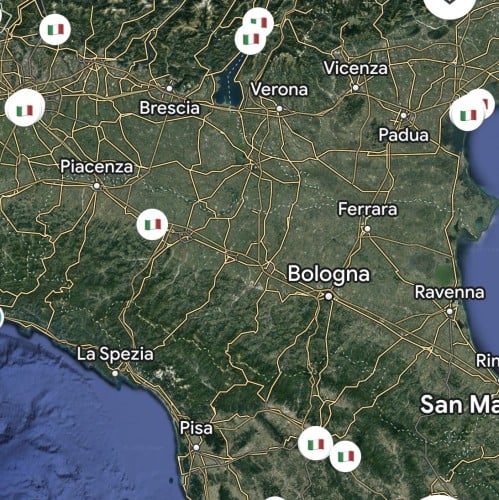
Task: Open the flag marker between Piacenza and Bologna
Action: click(x=152, y=224)
